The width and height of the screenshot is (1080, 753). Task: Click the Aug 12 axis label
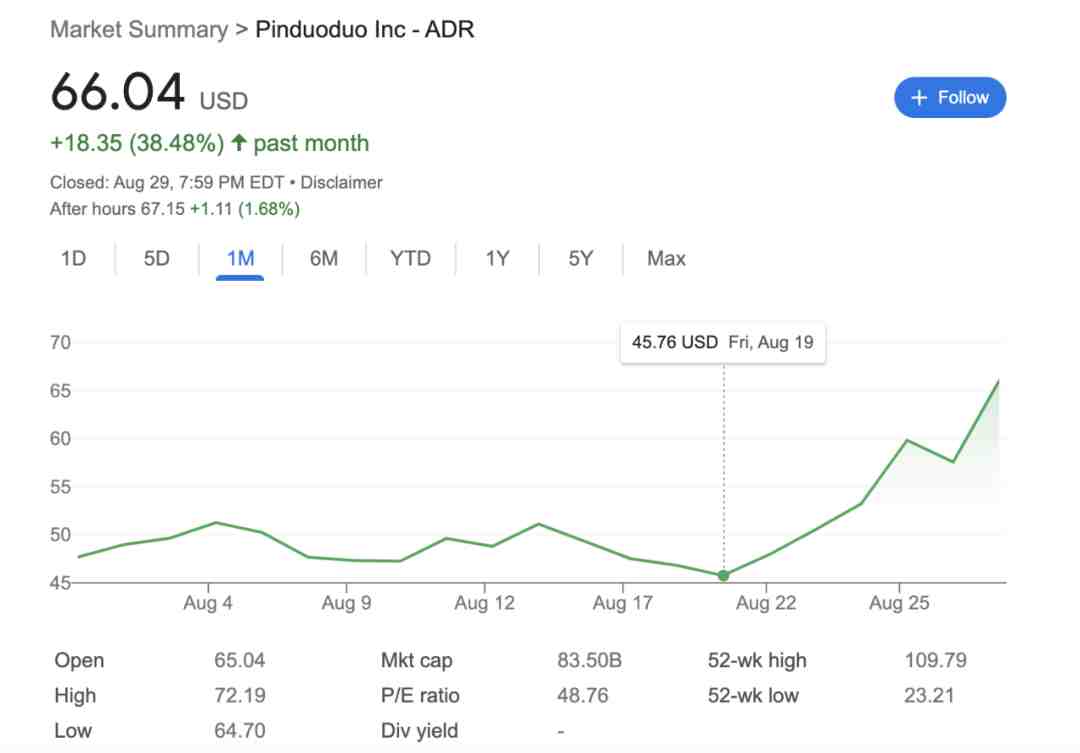pos(484,603)
